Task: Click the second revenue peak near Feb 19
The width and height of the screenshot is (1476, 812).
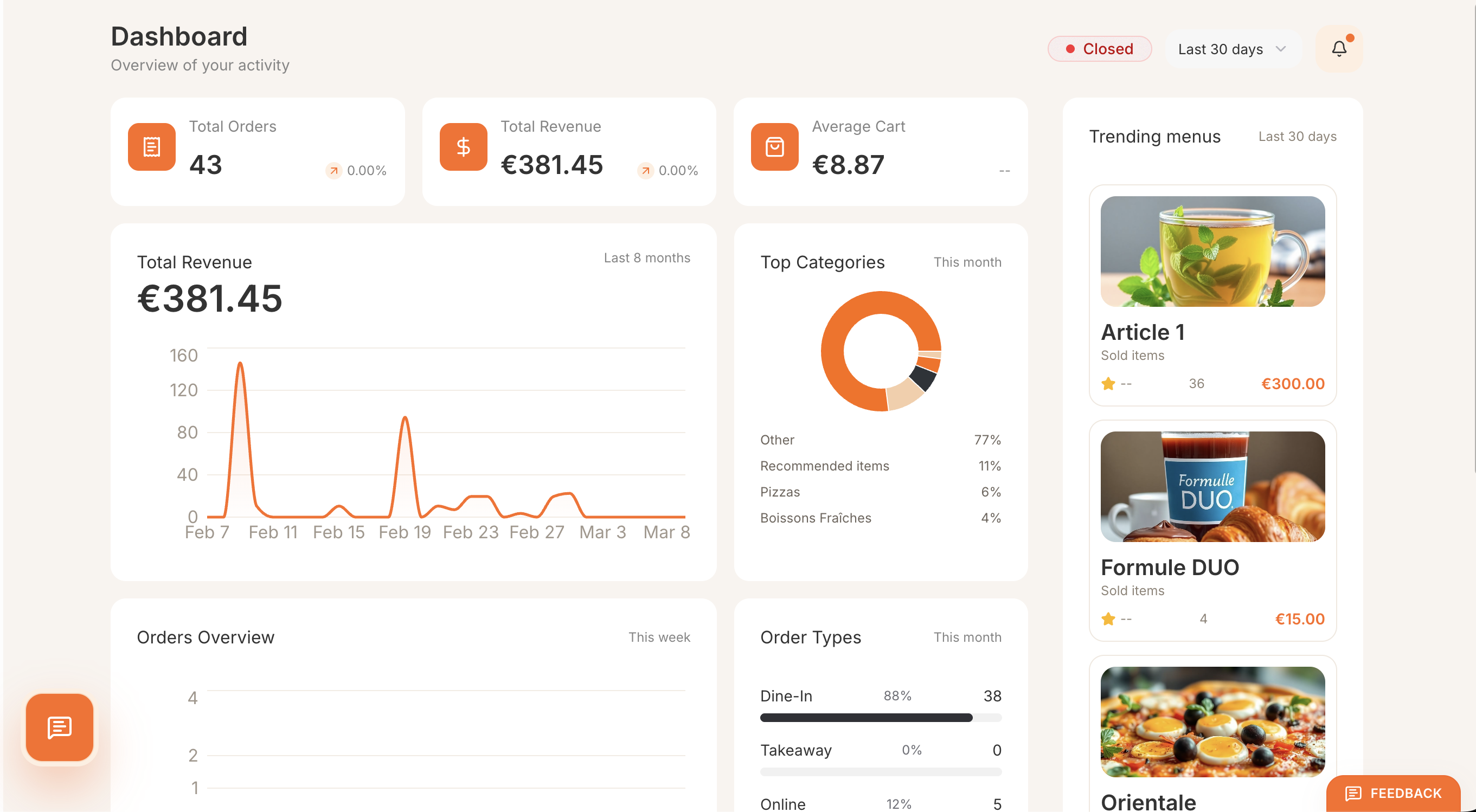Action: [405, 417]
